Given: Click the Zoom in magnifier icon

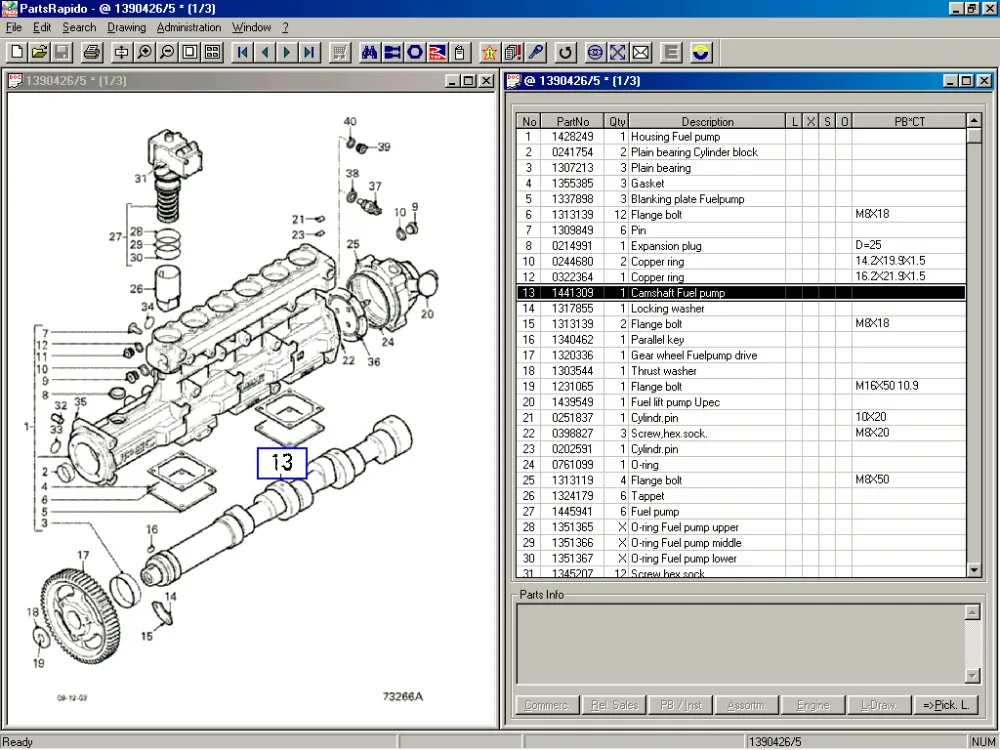Looking at the screenshot, I should click(145, 52).
